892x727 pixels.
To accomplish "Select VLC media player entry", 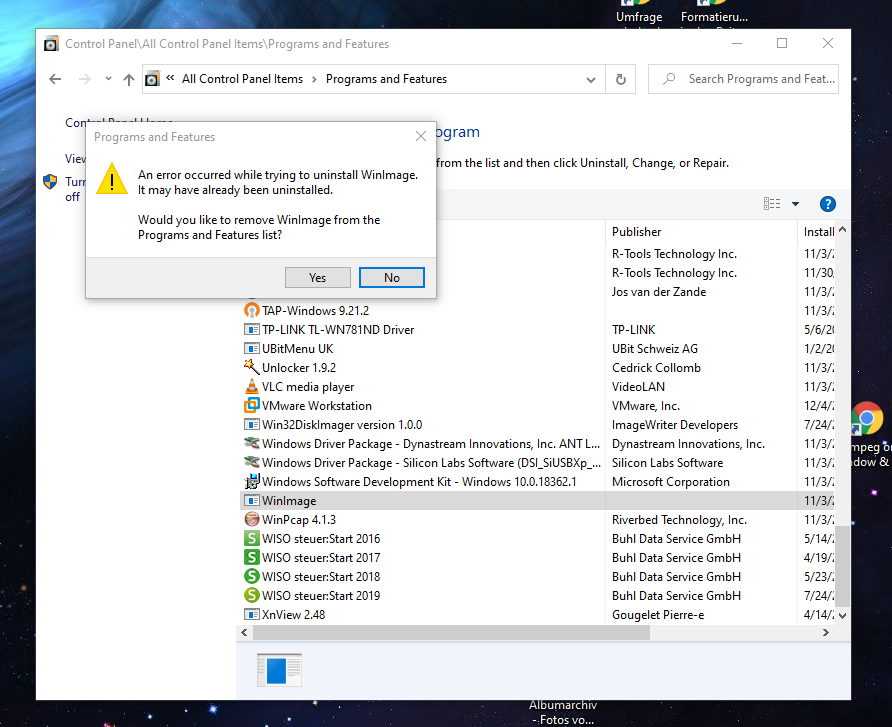I will (308, 387).
